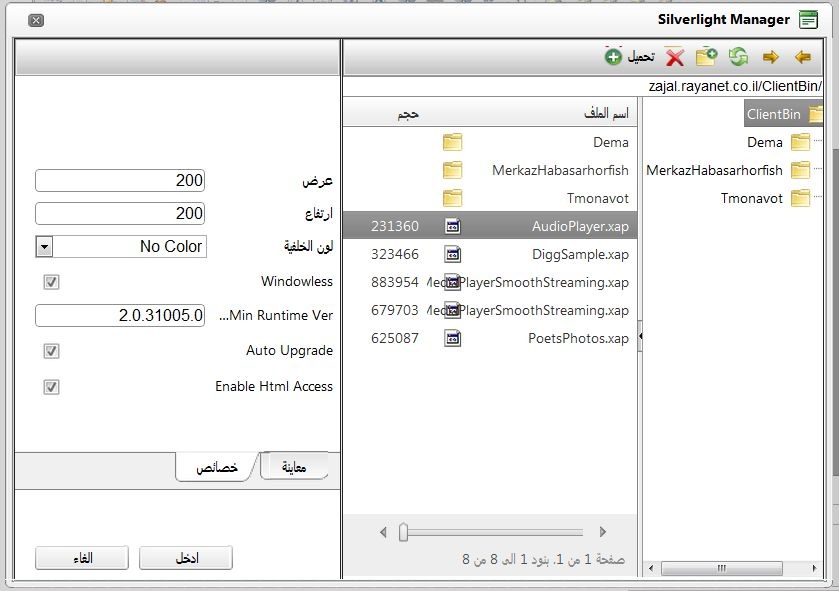Click the new folder icon in toolbar
The width and height of the screenshot is (839, 591).
pos(706,56)
